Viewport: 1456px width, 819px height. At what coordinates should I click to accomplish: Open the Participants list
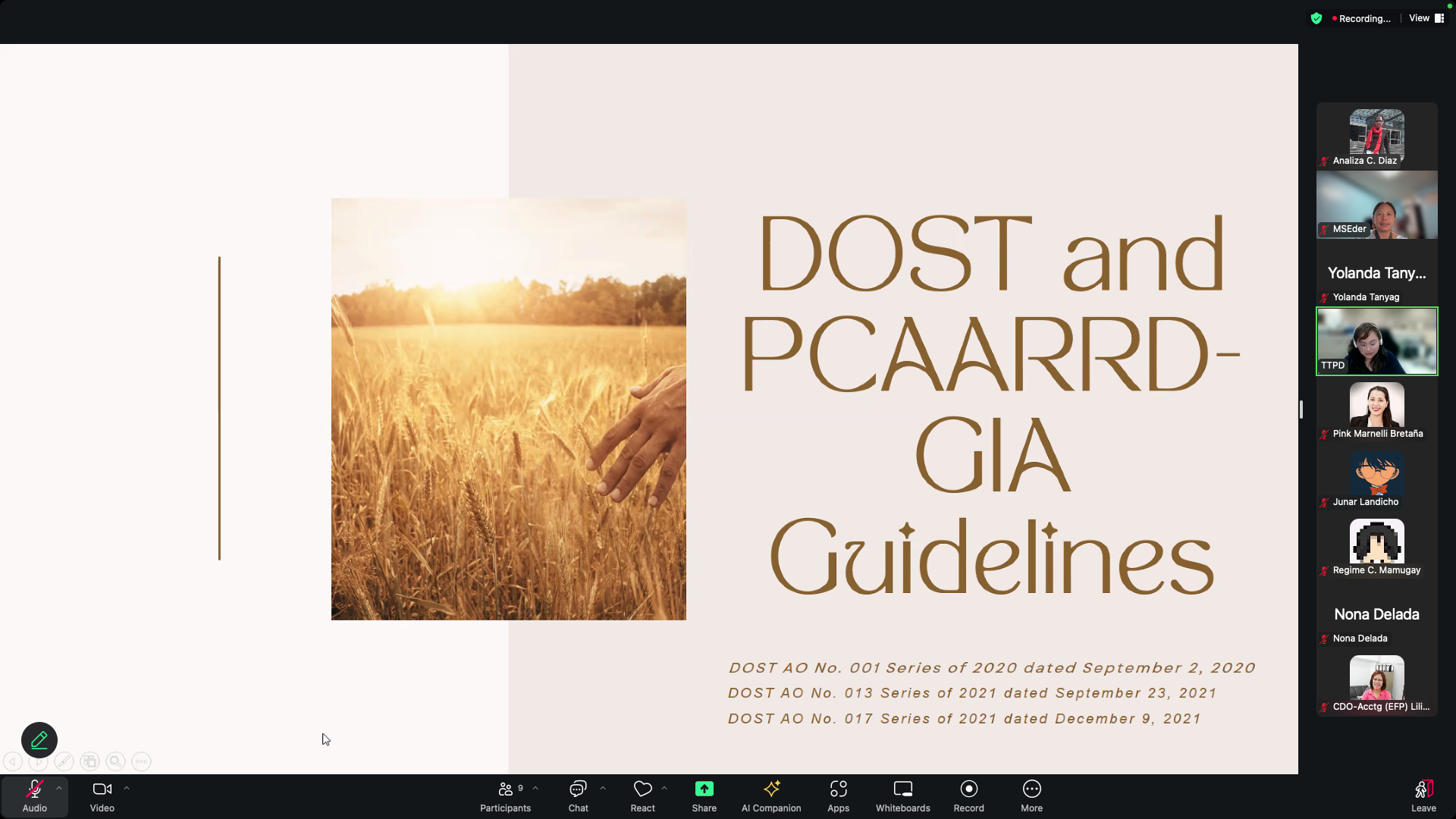pos(505,795)
